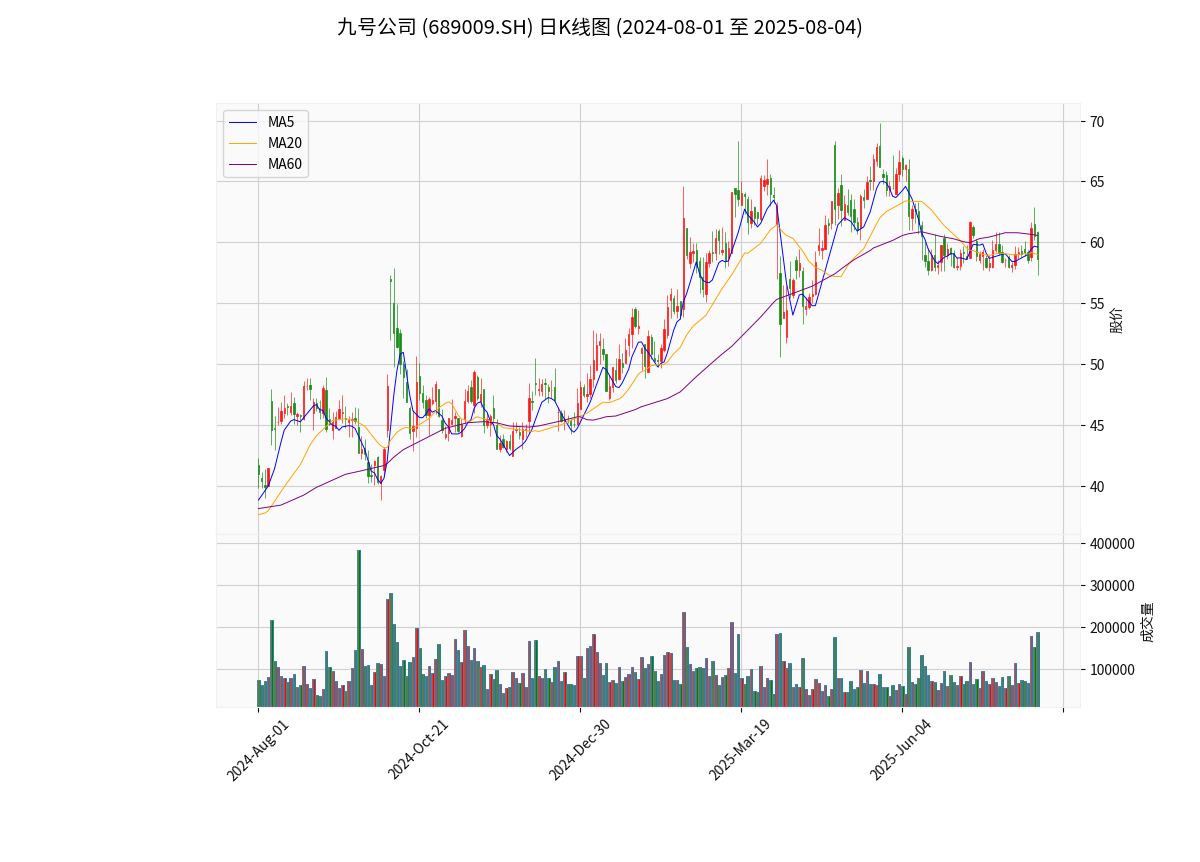This screenshot has height=862, width=1200.
Task: Click the price axis value 55
Action: (x=1097, y=304)
